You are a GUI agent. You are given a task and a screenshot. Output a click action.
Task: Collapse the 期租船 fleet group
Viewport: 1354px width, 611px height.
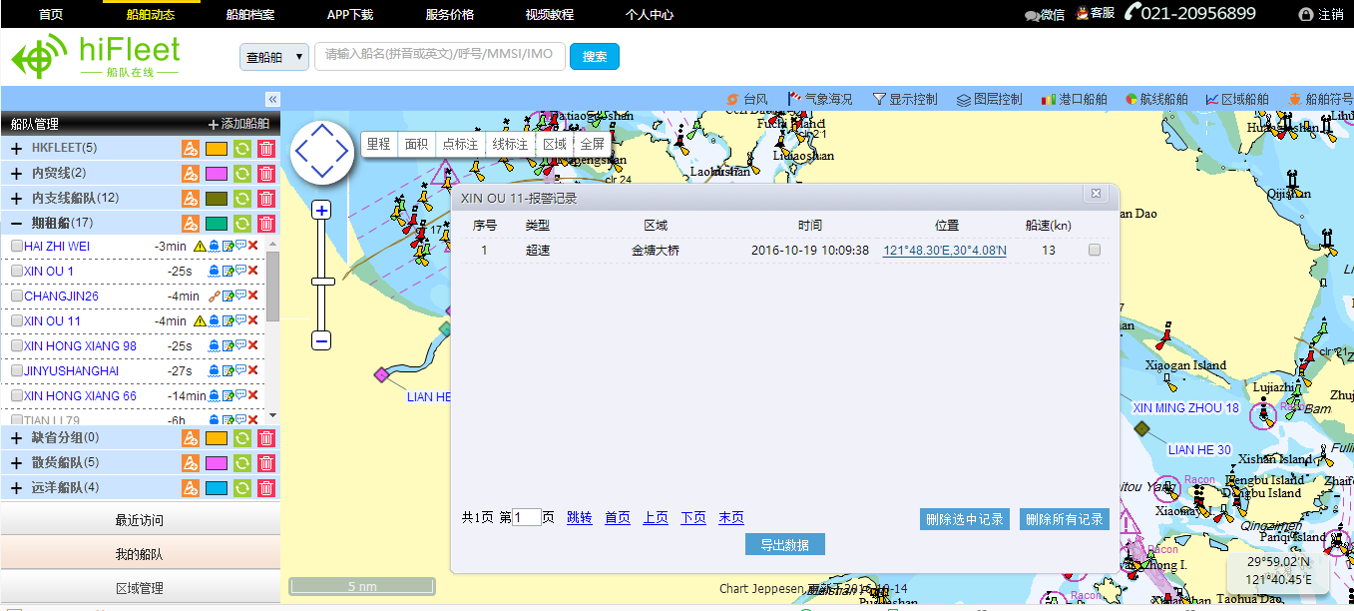16,223
